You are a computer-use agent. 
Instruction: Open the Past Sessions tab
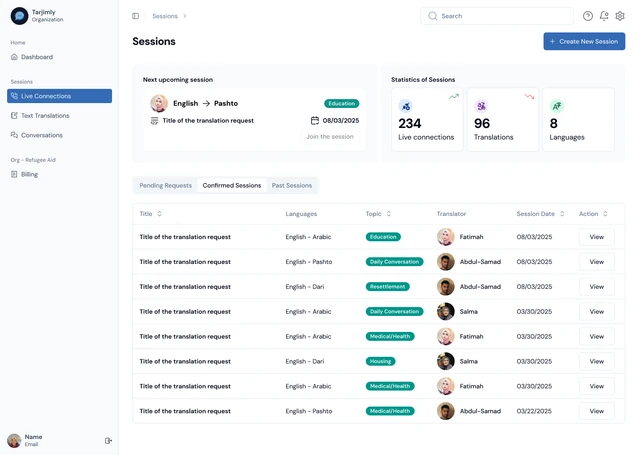tap(292, 185)
